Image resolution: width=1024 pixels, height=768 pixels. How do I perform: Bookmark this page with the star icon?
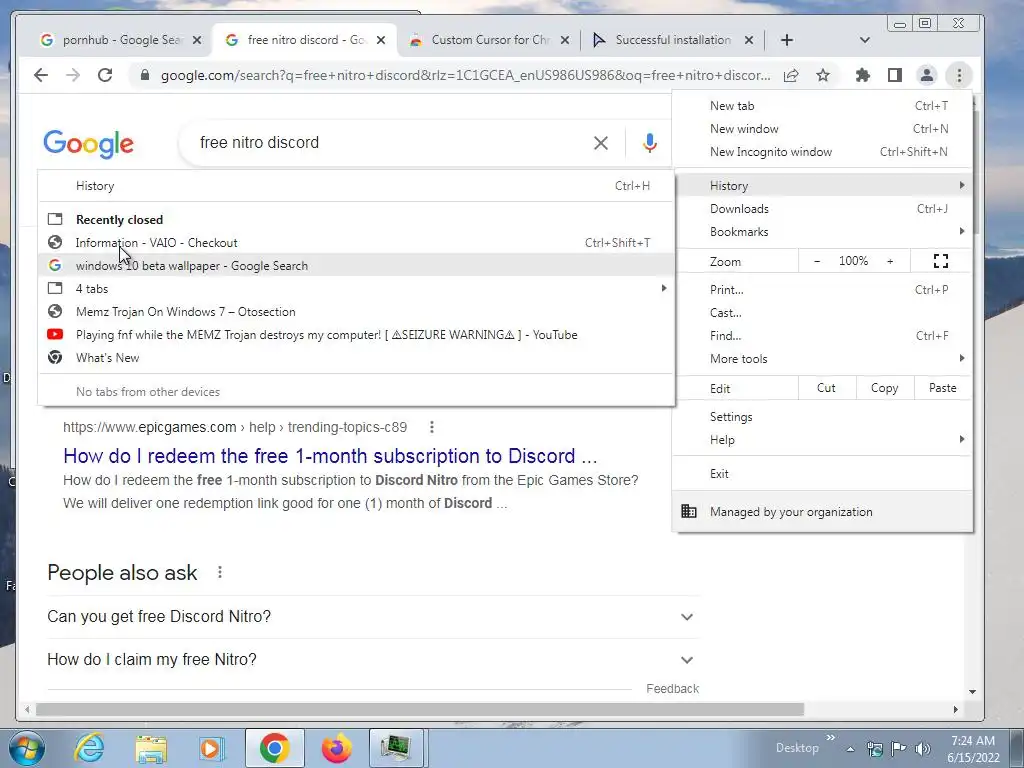[x=823, y=75]
